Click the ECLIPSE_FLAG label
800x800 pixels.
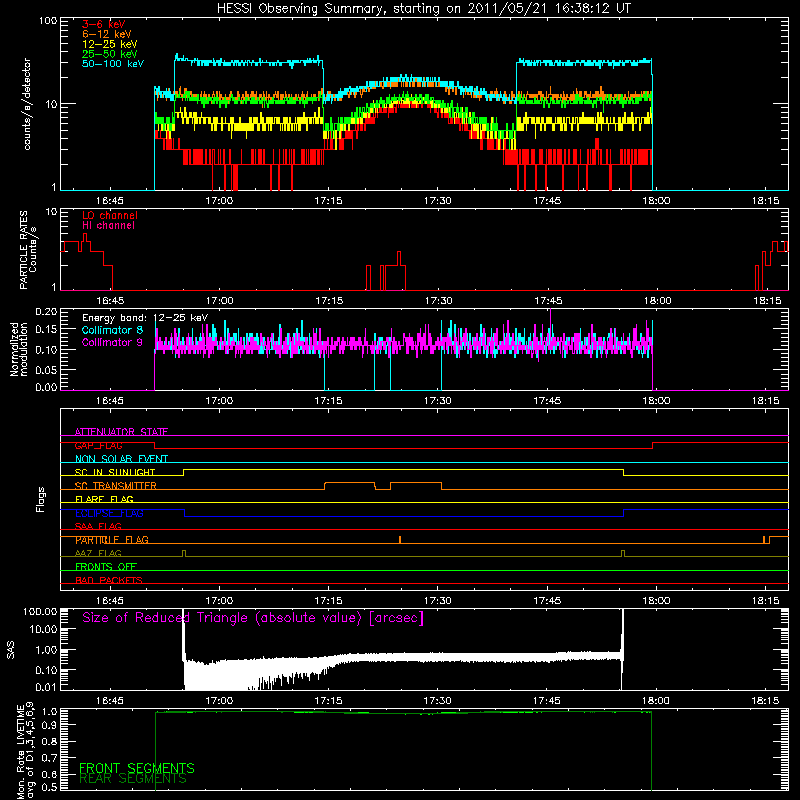[x=109, y=513]
